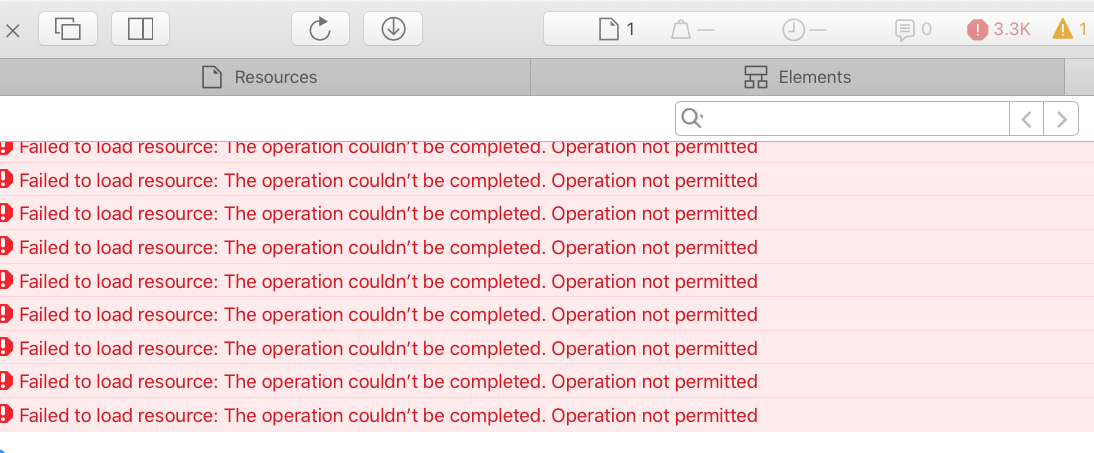Screen dimensions: 1094x453
Task: Show the warnings triangle indicator
Action: click(x=1070, y=29)
